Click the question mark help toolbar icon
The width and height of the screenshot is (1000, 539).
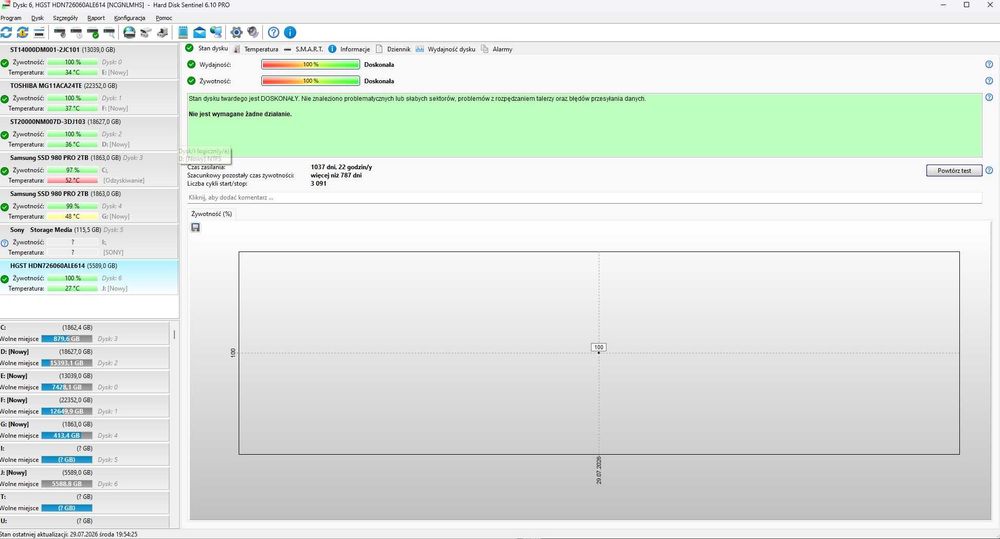click(274, 33)
